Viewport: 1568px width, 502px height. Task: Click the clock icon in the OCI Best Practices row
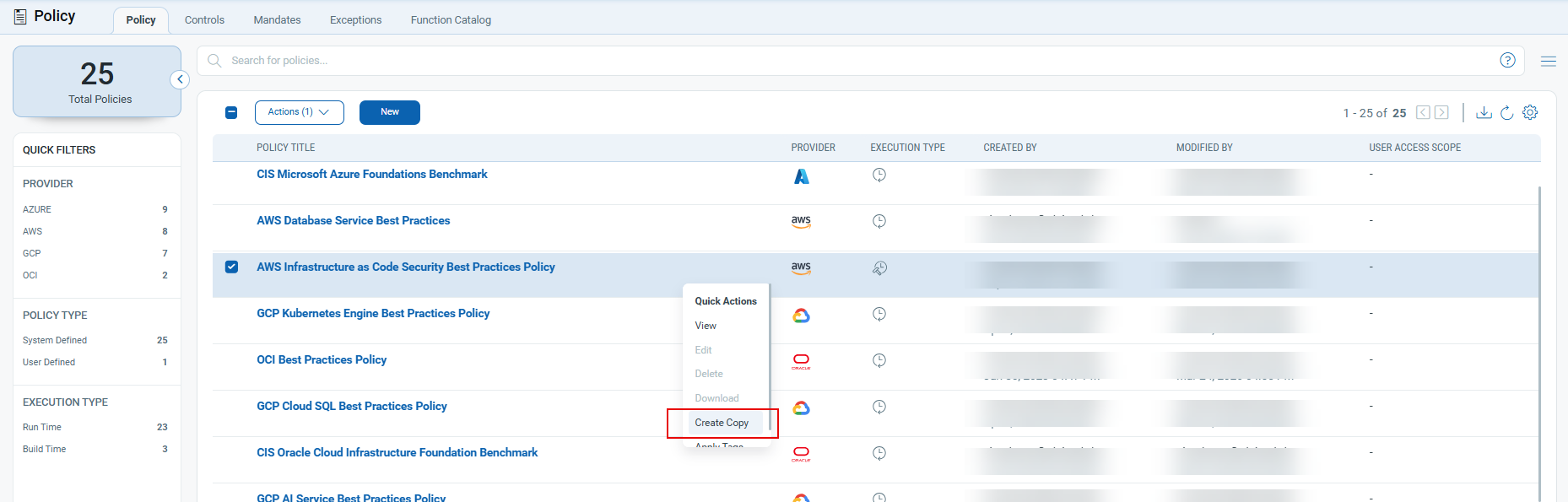click(x=879, y=360)
